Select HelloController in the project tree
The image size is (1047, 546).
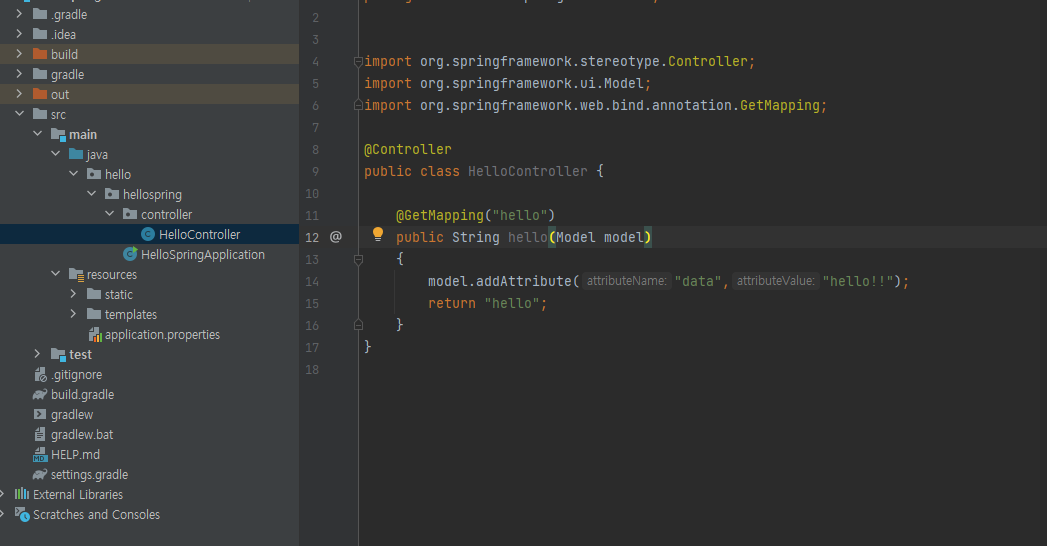(150, 234)
